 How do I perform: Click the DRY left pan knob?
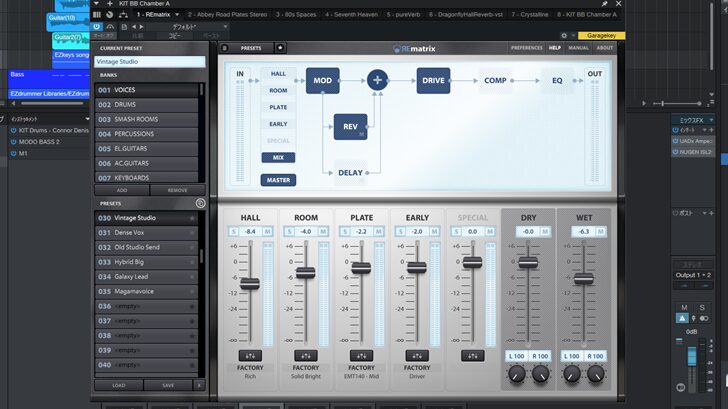pyautogui.click(x=516, y=374)
